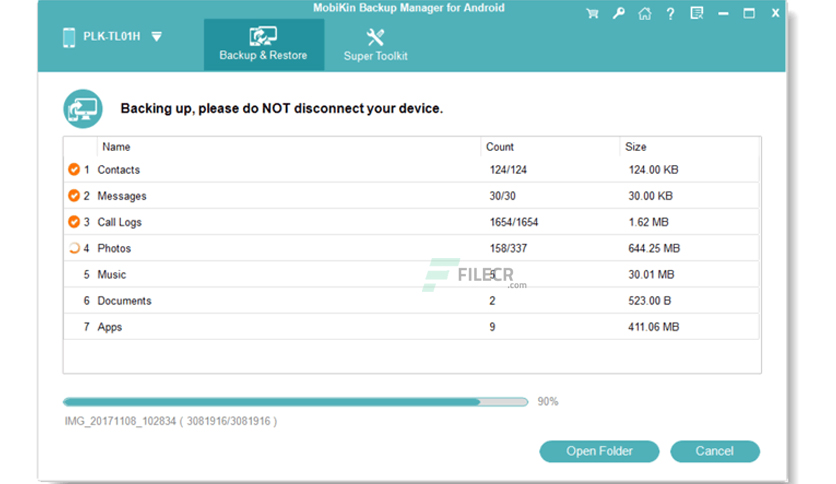
Task: Switch to Backup & Restore tab
Action: [263, 45]
